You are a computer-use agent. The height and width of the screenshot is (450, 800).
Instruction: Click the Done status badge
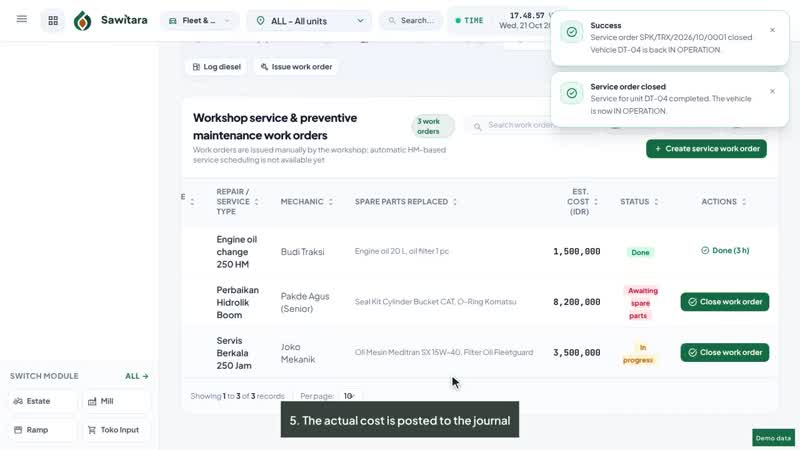point(640,252)
